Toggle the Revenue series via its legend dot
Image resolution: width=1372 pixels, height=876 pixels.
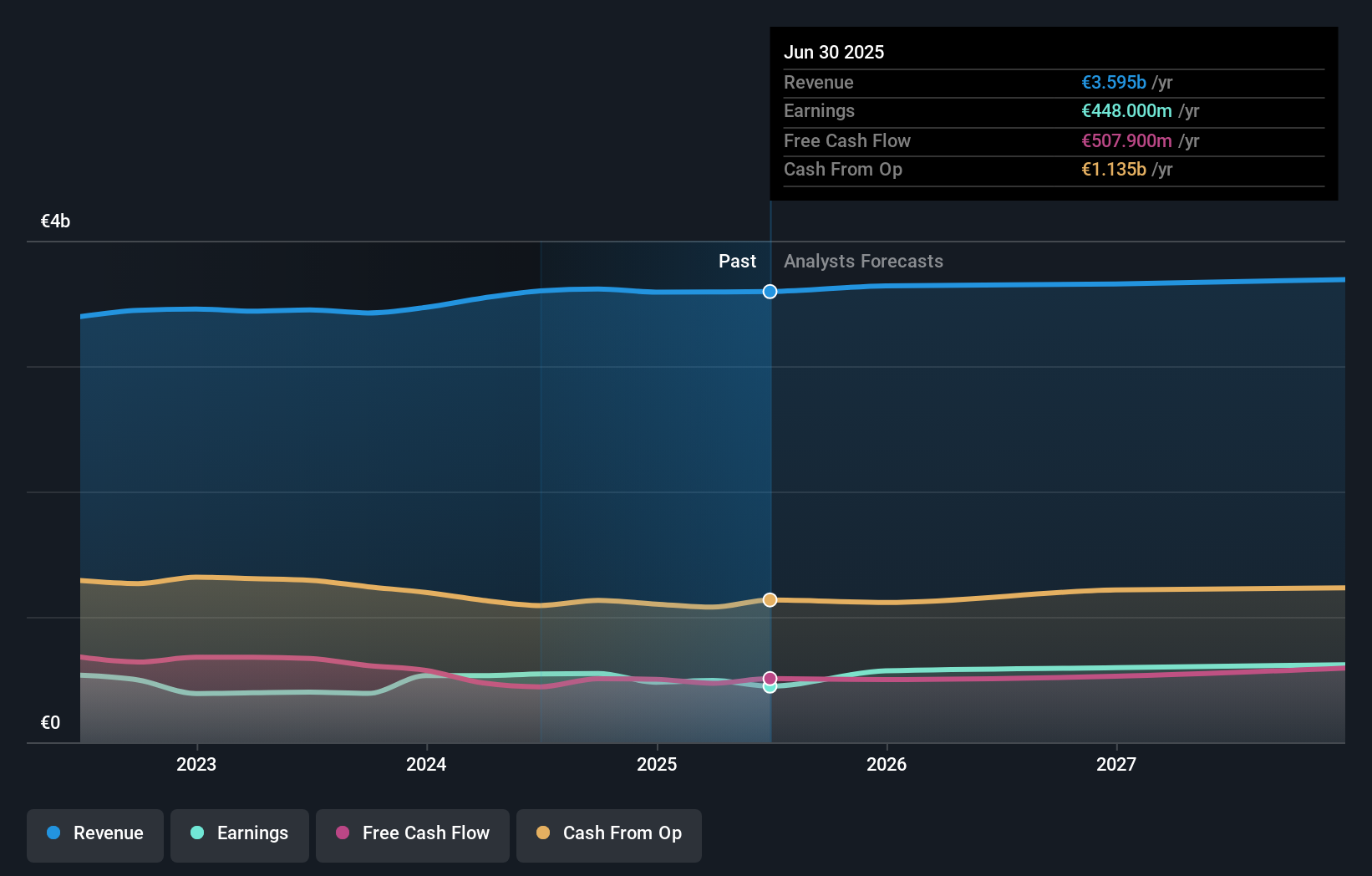click(52, 833)
